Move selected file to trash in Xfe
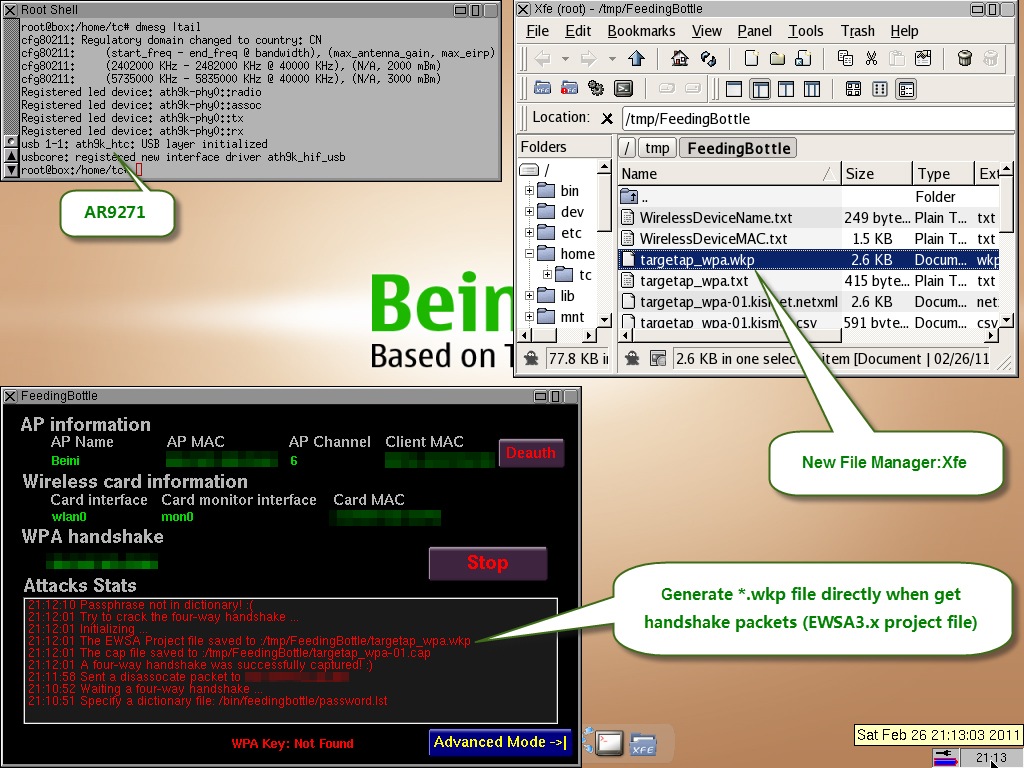Viewport: 1024px width, 768px height. [x=965, y=59]
